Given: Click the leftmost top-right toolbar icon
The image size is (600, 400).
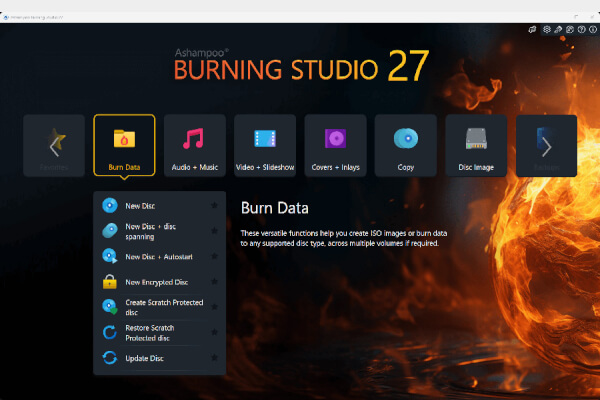Looking at the screenshot, I should 532,29.
